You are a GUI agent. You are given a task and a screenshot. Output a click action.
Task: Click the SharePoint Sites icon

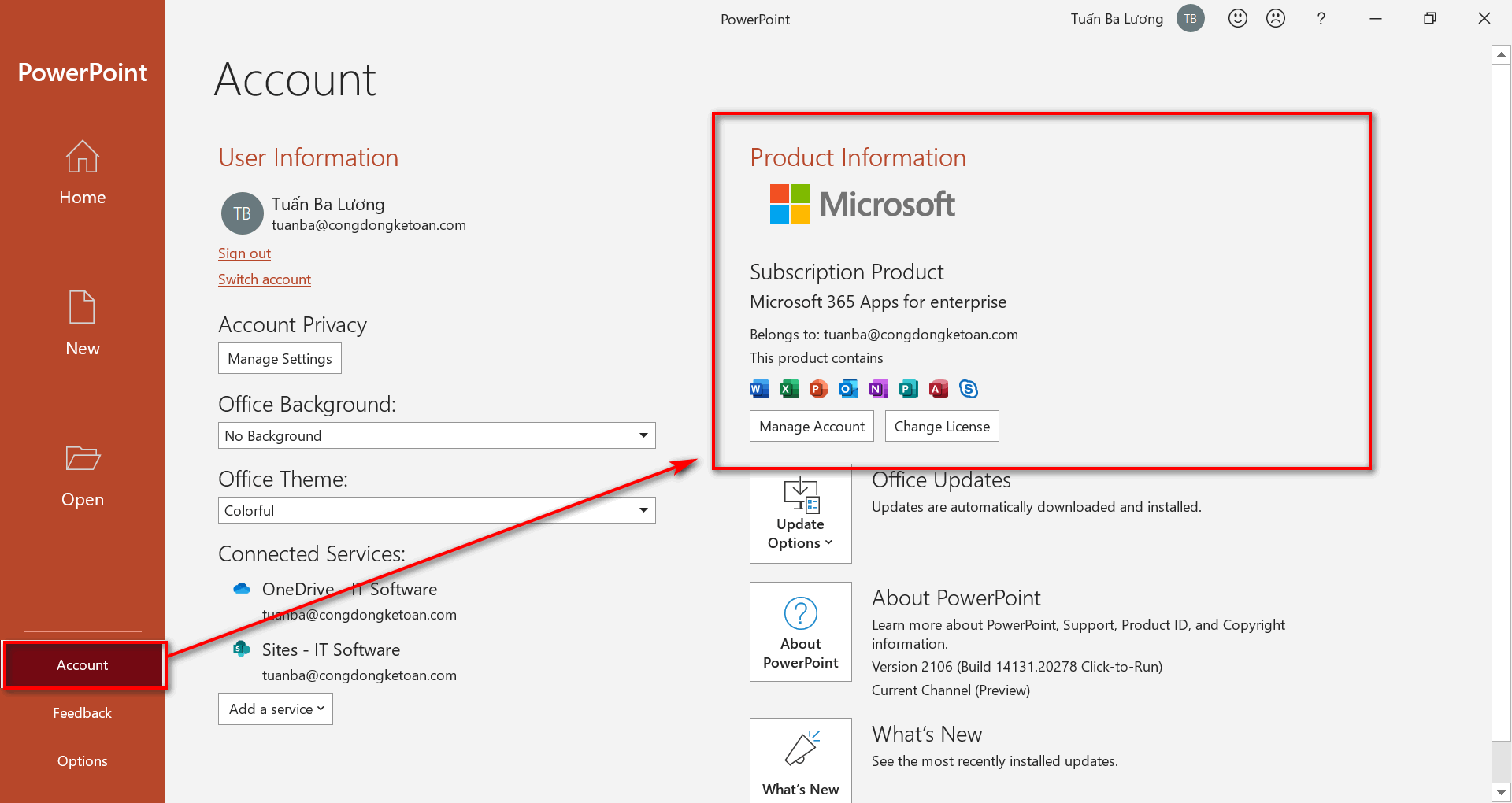point(242,649)
